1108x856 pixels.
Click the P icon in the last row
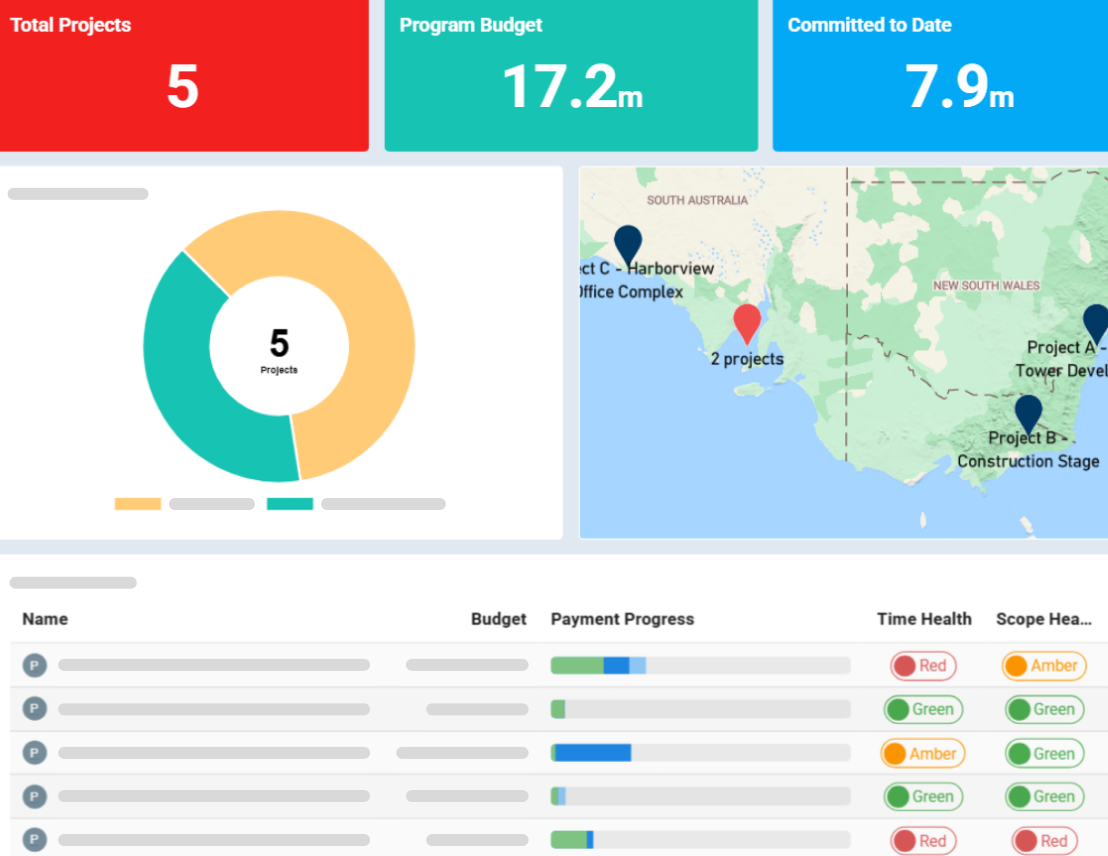(x=33, y=840)
